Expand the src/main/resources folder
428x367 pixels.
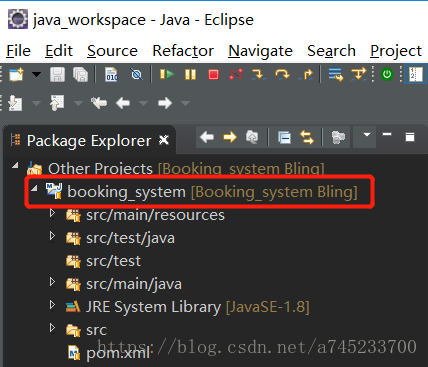click(x=52, y=213)
